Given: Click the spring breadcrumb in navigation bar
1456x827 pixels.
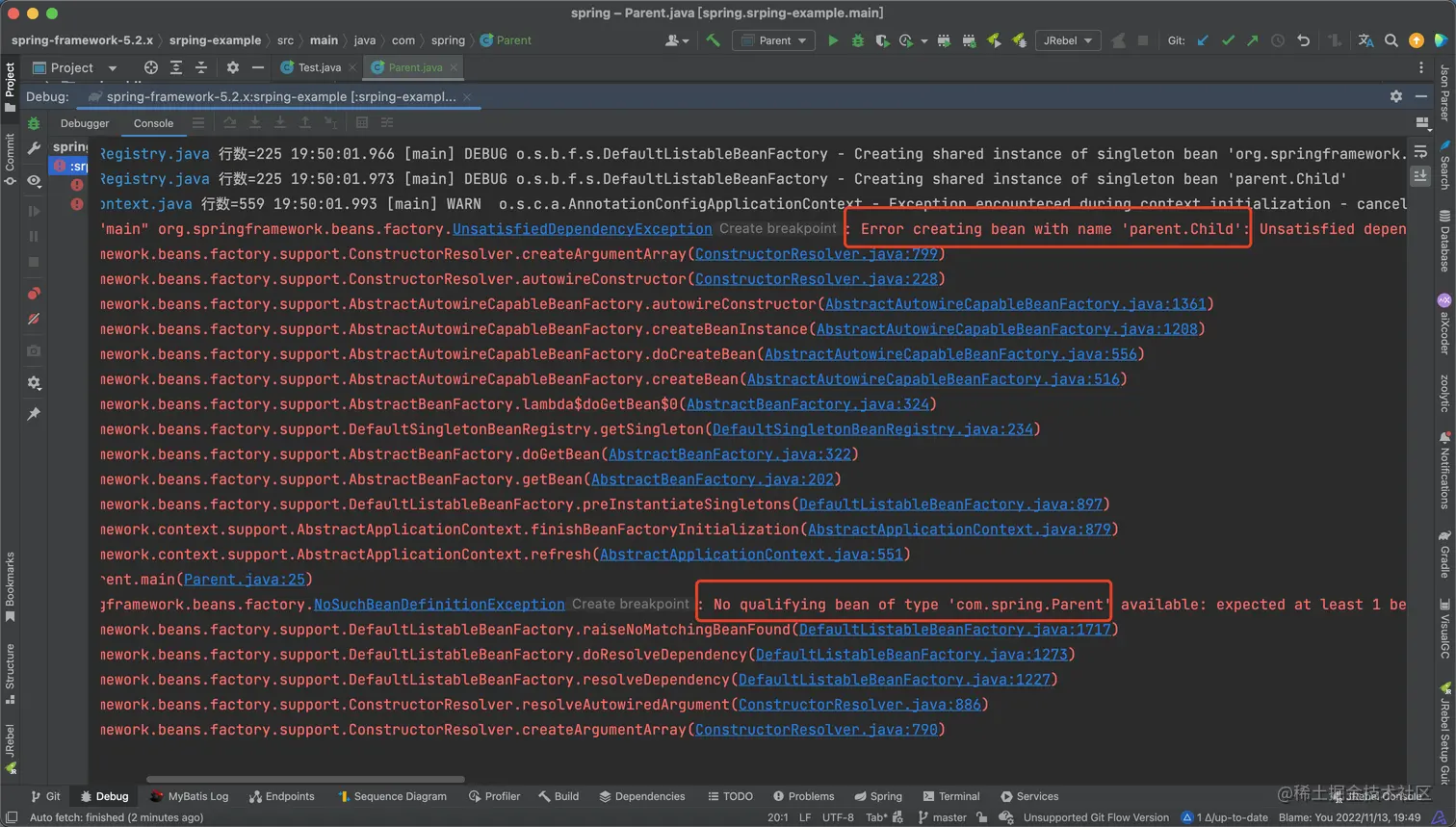Looking at the screenshot, I should (x=448, y=40).
